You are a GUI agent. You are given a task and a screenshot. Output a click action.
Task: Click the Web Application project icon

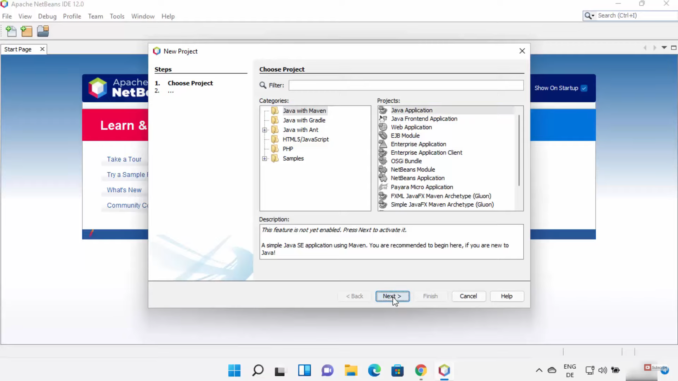click(383, 127)
